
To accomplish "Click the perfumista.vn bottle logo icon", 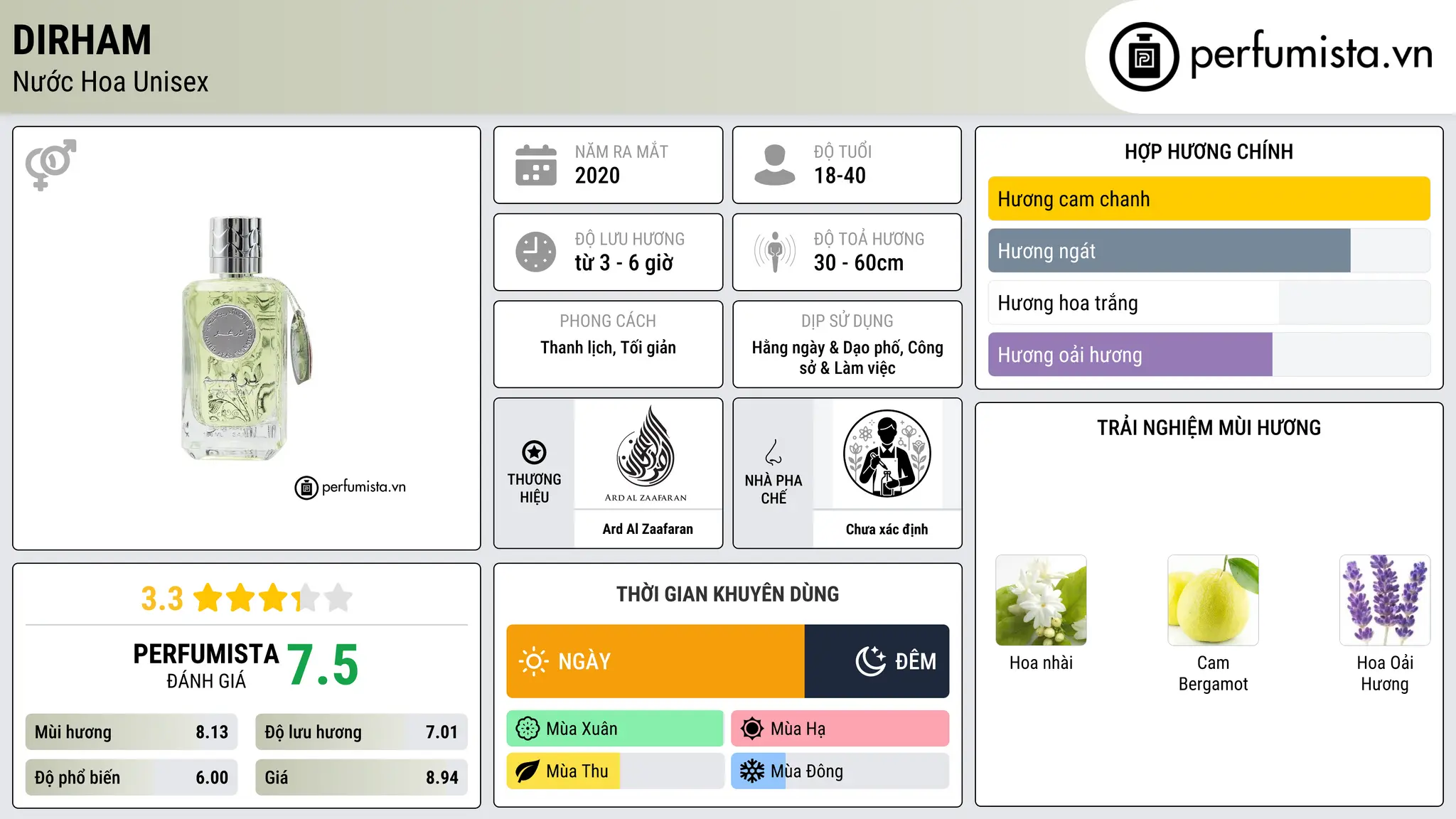I will pos(1144,57).
